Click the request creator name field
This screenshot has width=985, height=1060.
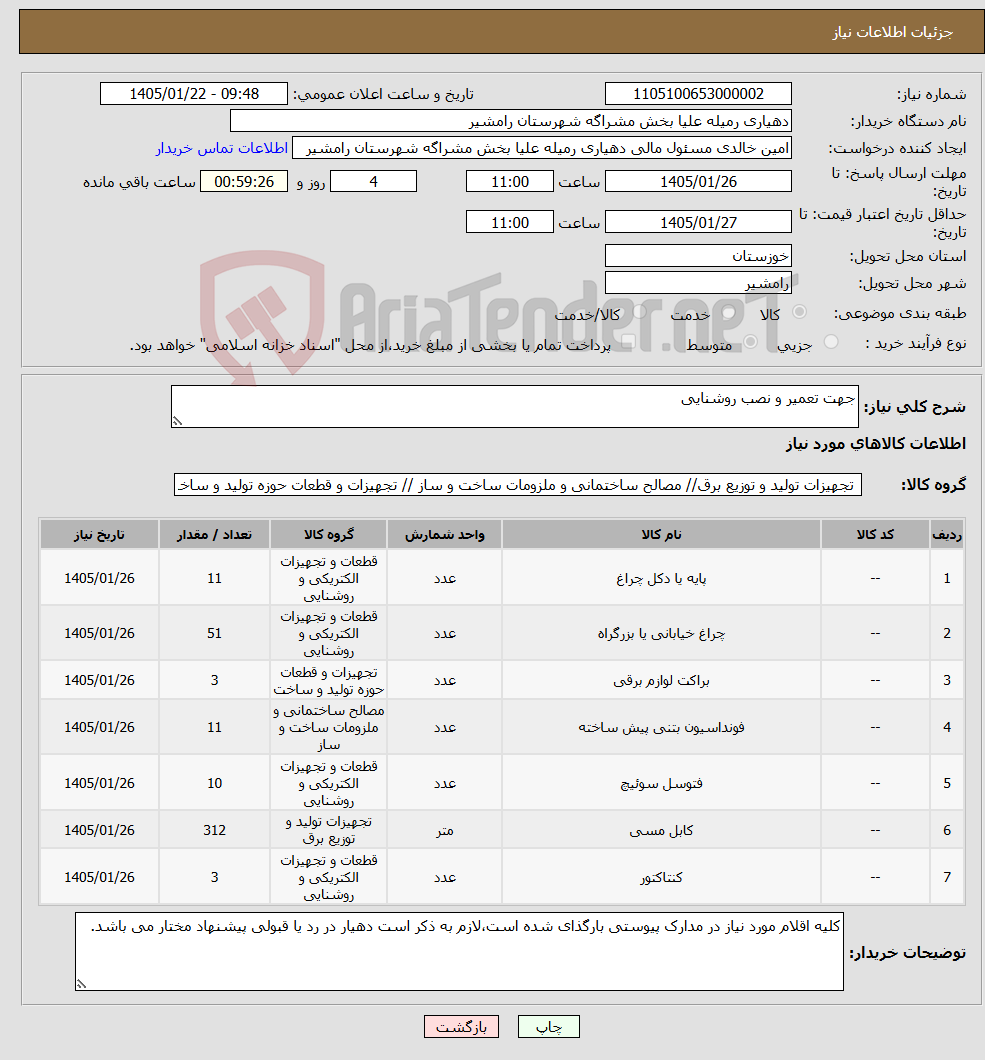pyautogui.click(x=542, y=148)
